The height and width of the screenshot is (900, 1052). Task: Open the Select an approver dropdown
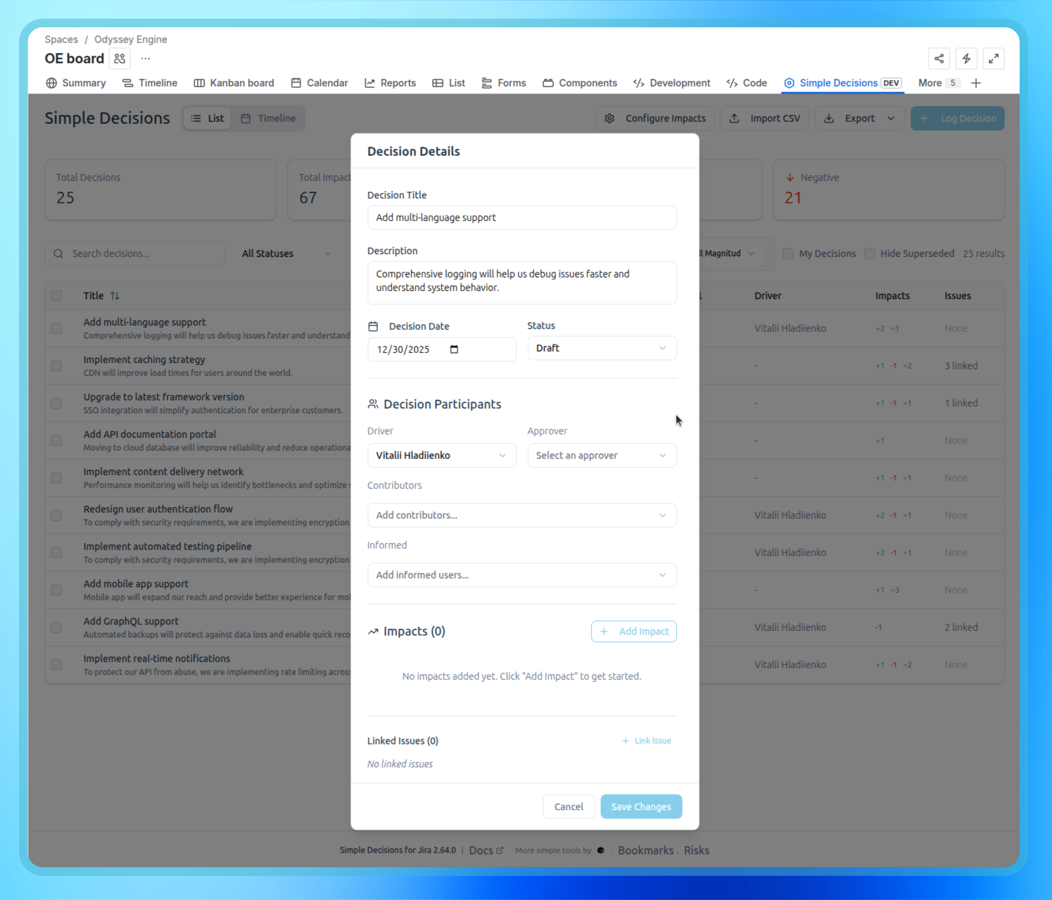(x=601, y=455)
